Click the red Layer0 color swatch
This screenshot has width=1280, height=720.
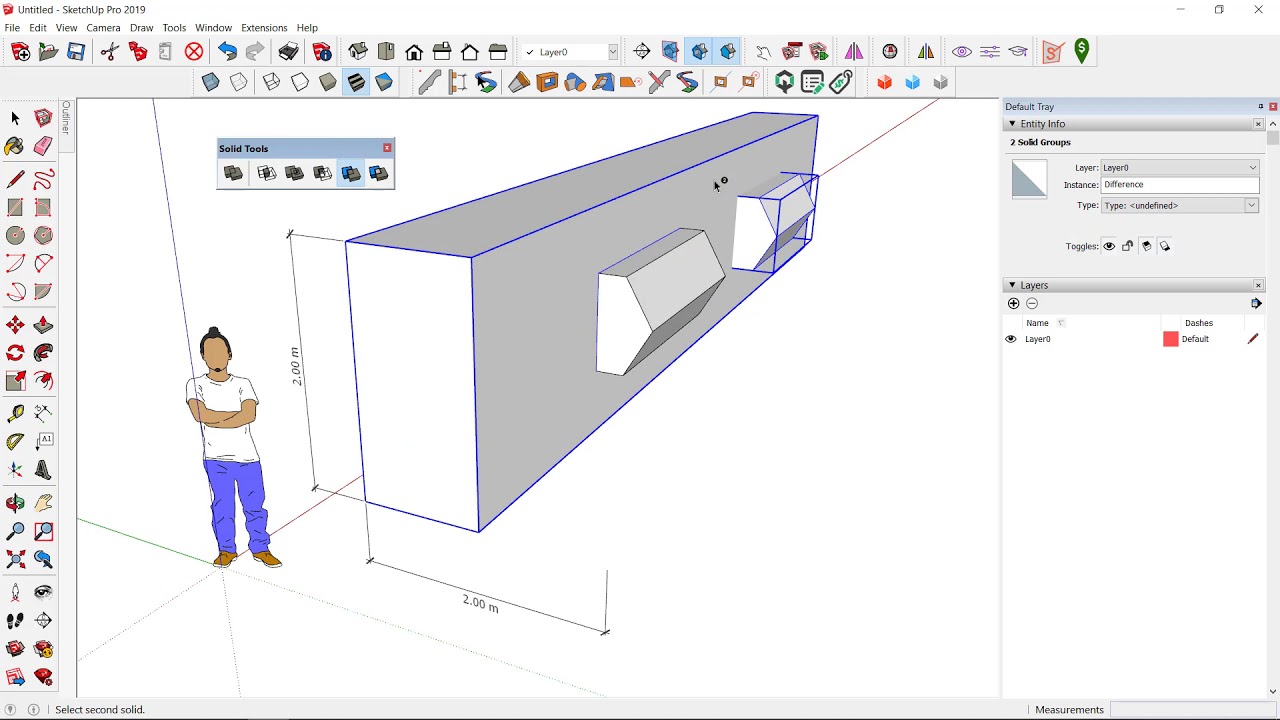click(x=1170, y=339)
